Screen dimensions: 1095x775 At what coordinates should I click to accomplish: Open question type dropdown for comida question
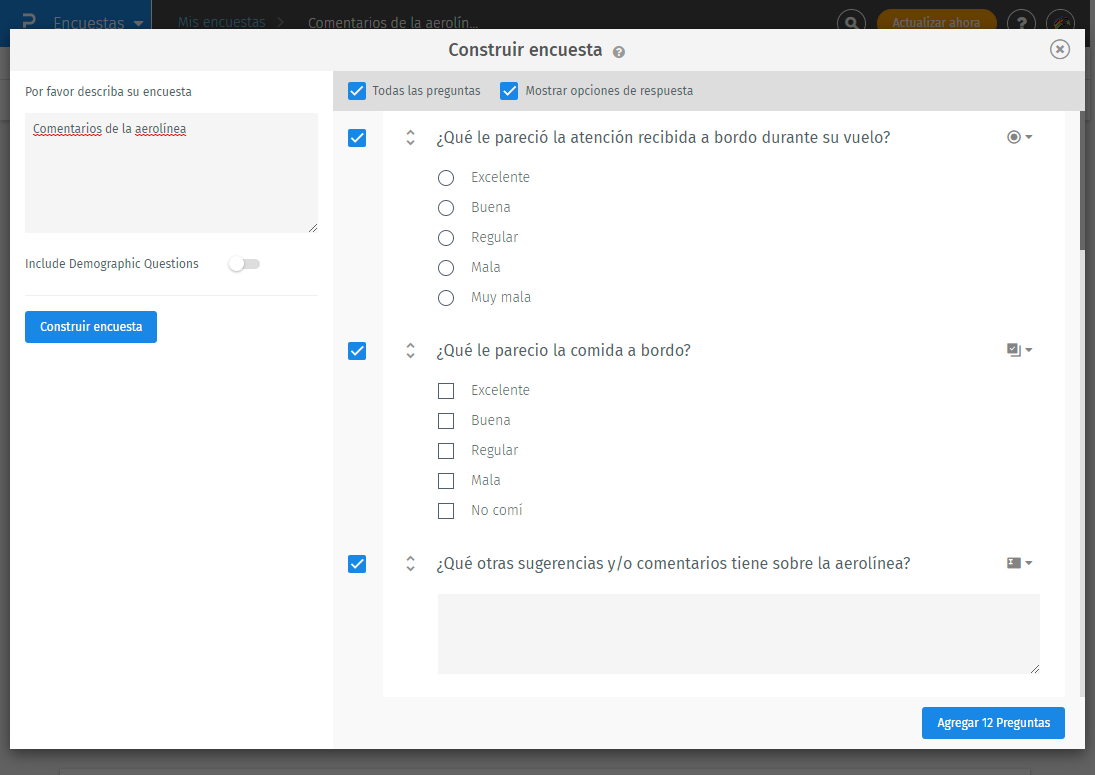1019,350
